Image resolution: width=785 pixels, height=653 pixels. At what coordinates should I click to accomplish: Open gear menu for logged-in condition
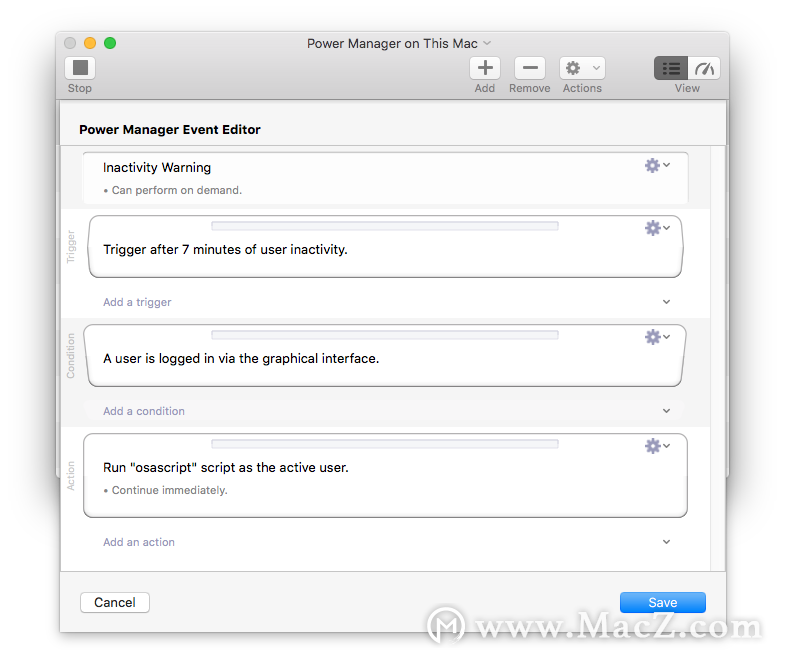657,337
